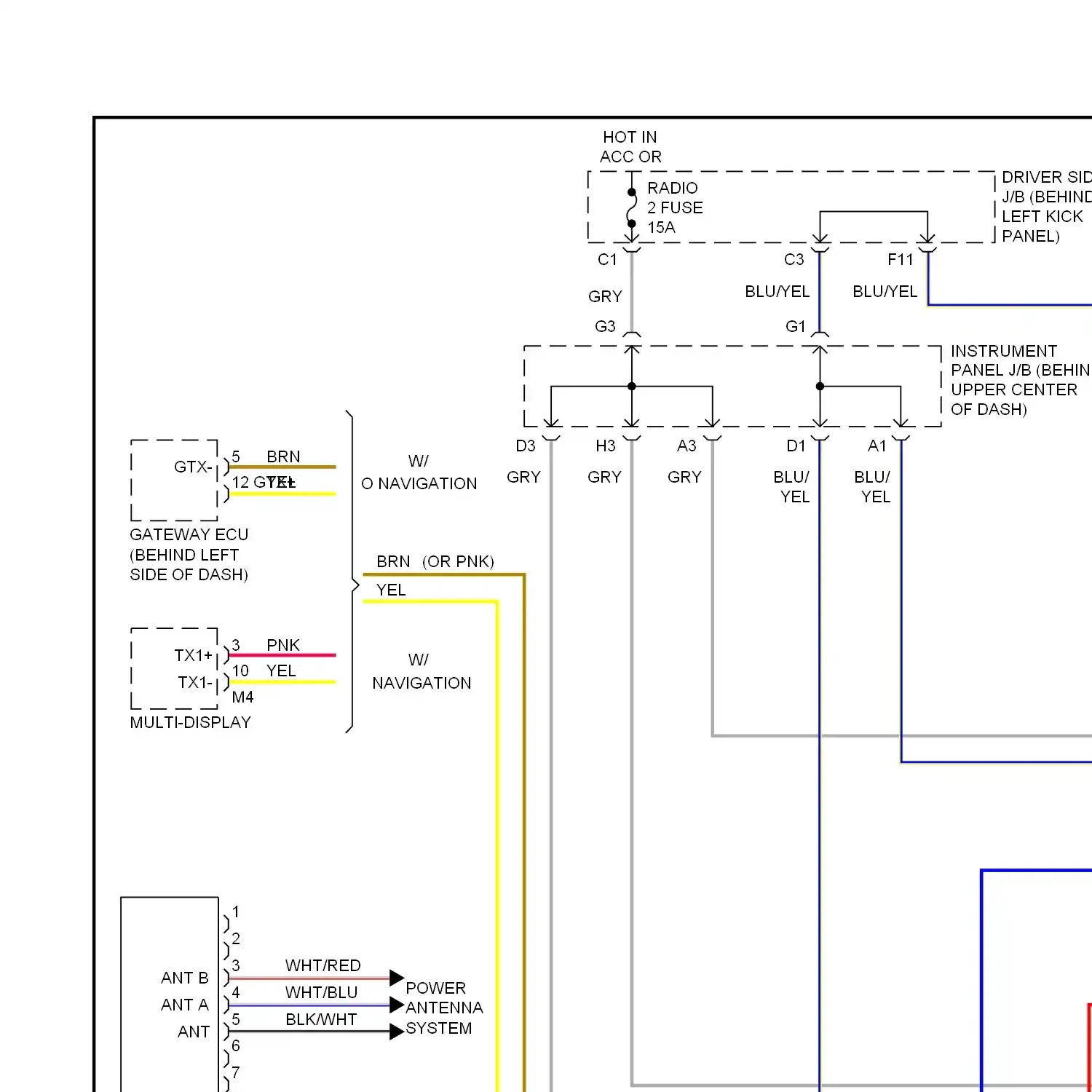Click the GRY wire label below C1

click(605, 297)
